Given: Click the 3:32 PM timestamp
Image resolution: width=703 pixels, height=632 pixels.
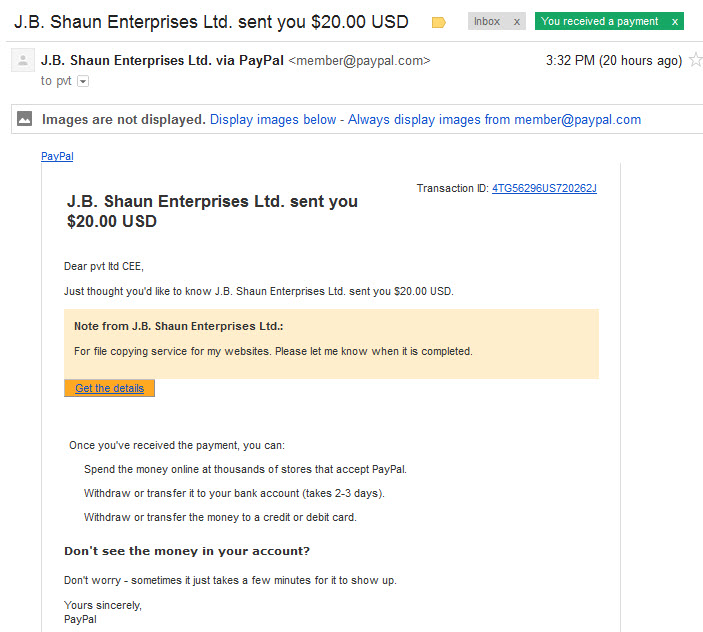Looking at the screenshot, I should [x=614, y=61].
